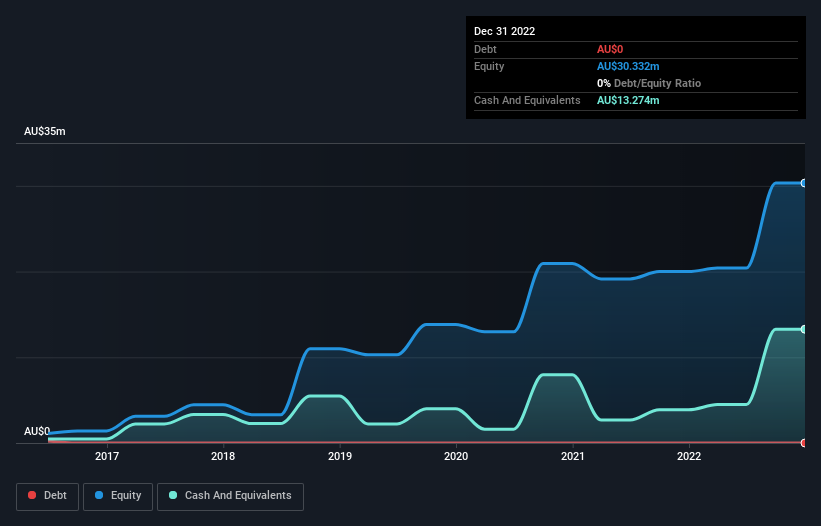This screenshot has width=821, height=526.
Task: Click the 2018 x-axis label
Action: 223,456
